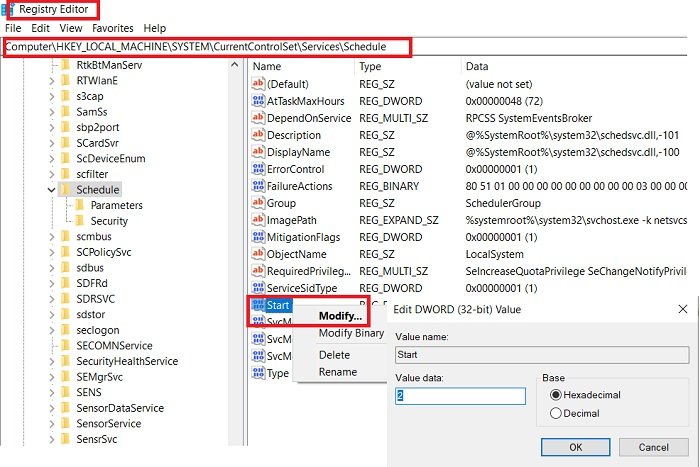
Task: Click the Group string icon
Action: (x=258, y=203)
